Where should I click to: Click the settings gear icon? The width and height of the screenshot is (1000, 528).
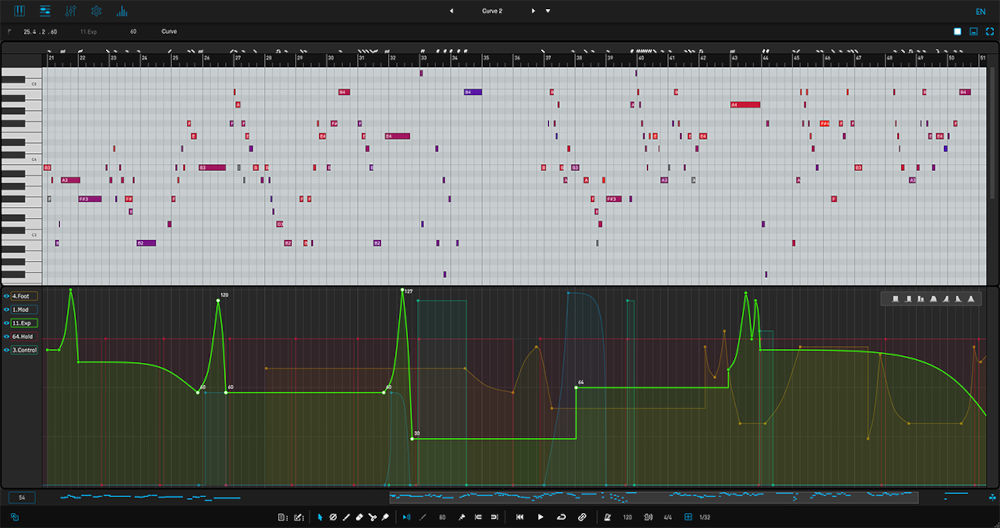click(x=96, y=11)
